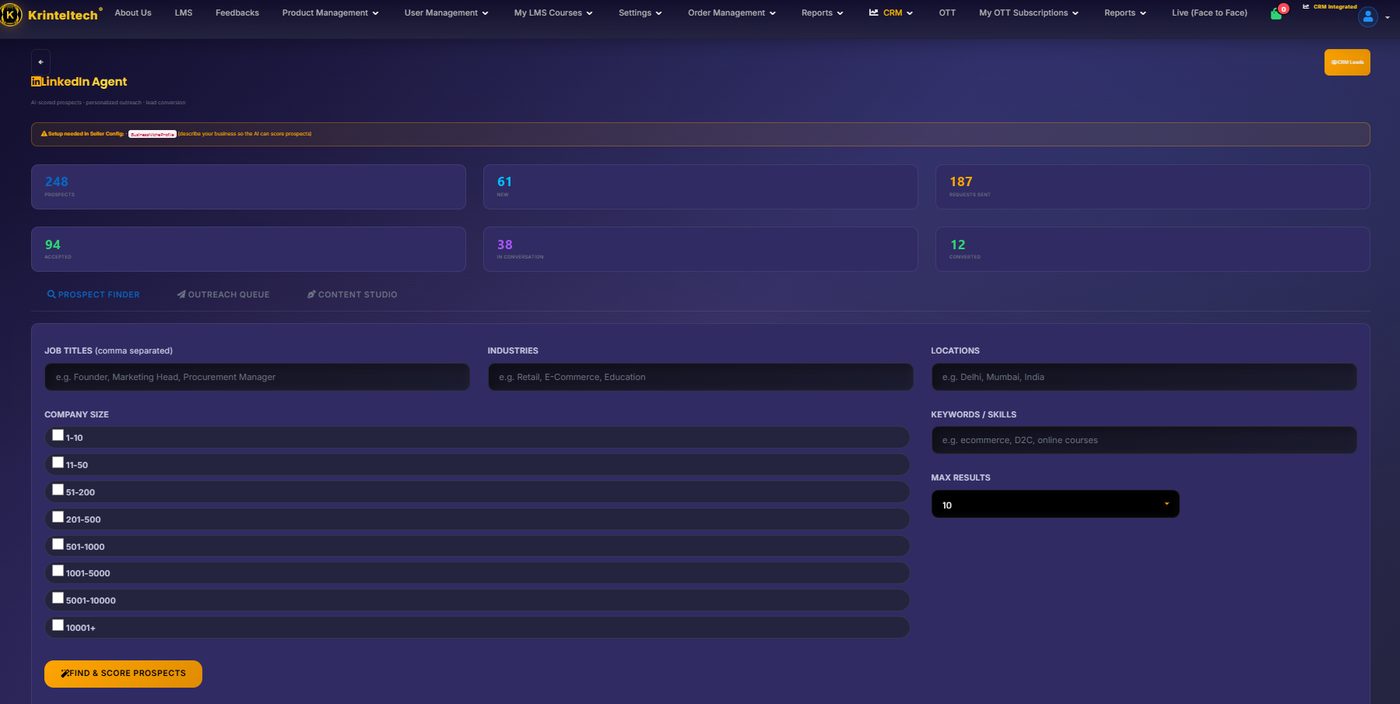Open the Content Studio tab
The width and height of the screenshot is (1400, 704).
pyautogui.click(x=352, y=295)
